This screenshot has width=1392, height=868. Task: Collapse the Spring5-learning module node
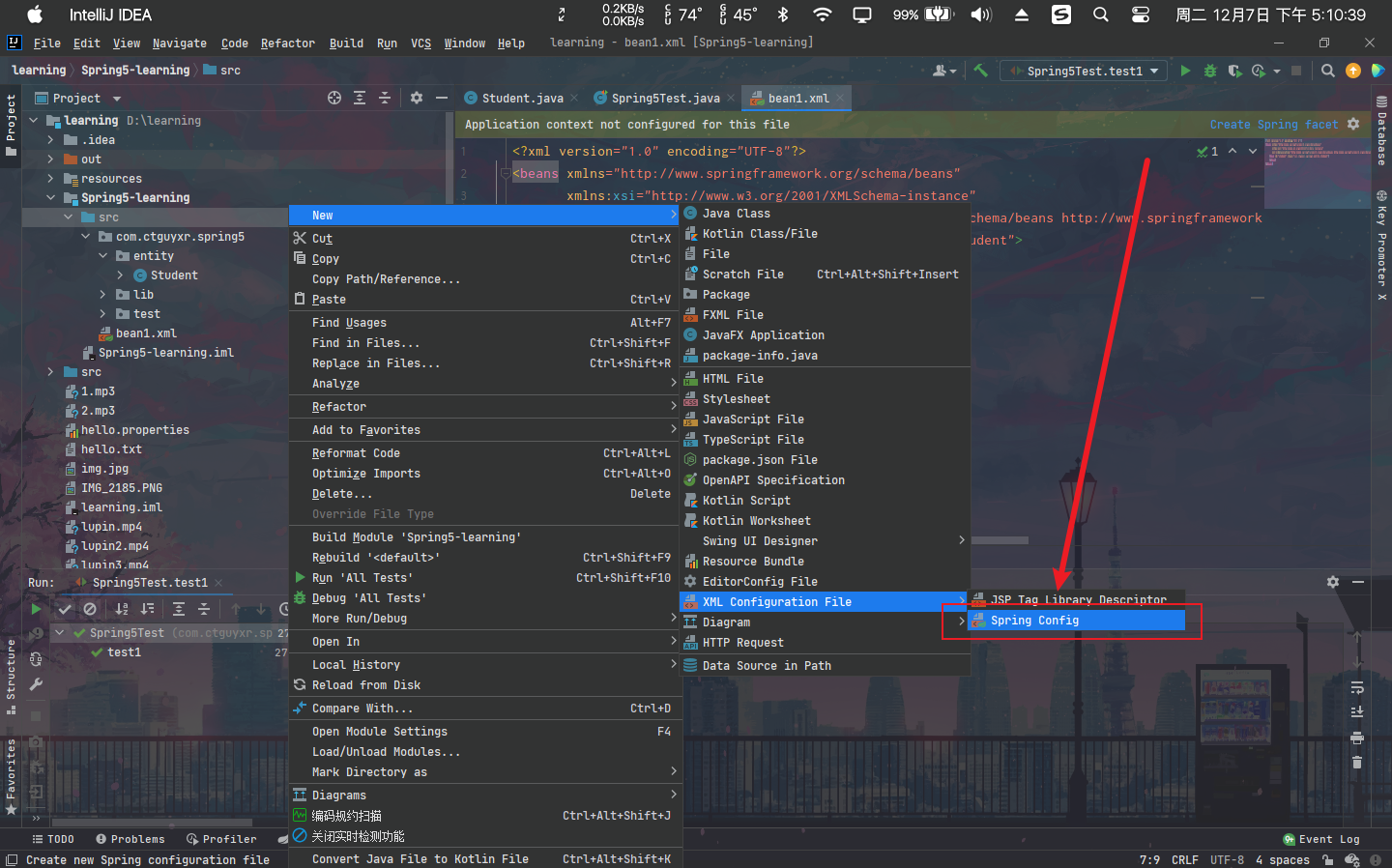(51, 197)
